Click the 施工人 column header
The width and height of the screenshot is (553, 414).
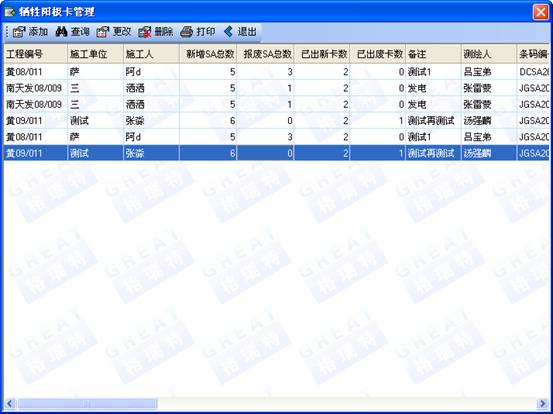point(152,54)
